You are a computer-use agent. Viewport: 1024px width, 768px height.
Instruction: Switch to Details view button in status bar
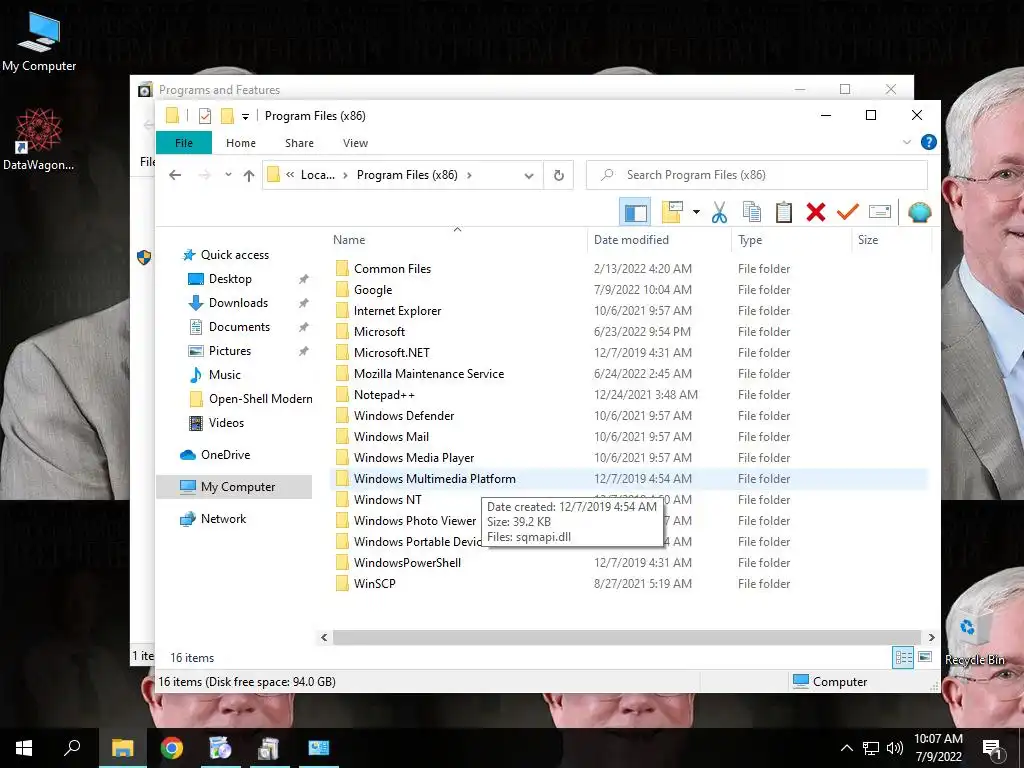[903, 658]
